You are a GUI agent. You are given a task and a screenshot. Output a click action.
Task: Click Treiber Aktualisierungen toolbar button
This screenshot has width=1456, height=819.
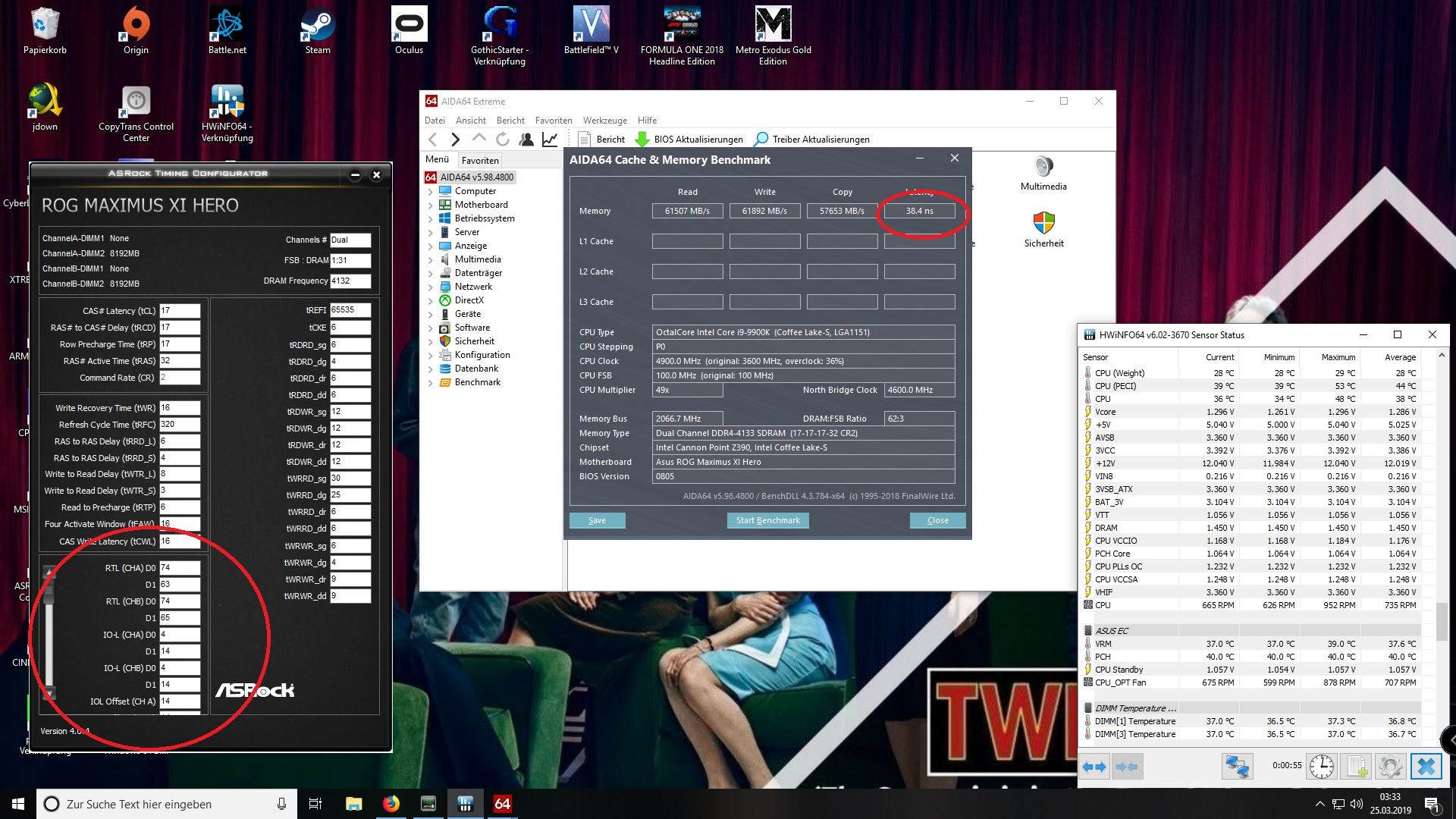coord(811,139)
